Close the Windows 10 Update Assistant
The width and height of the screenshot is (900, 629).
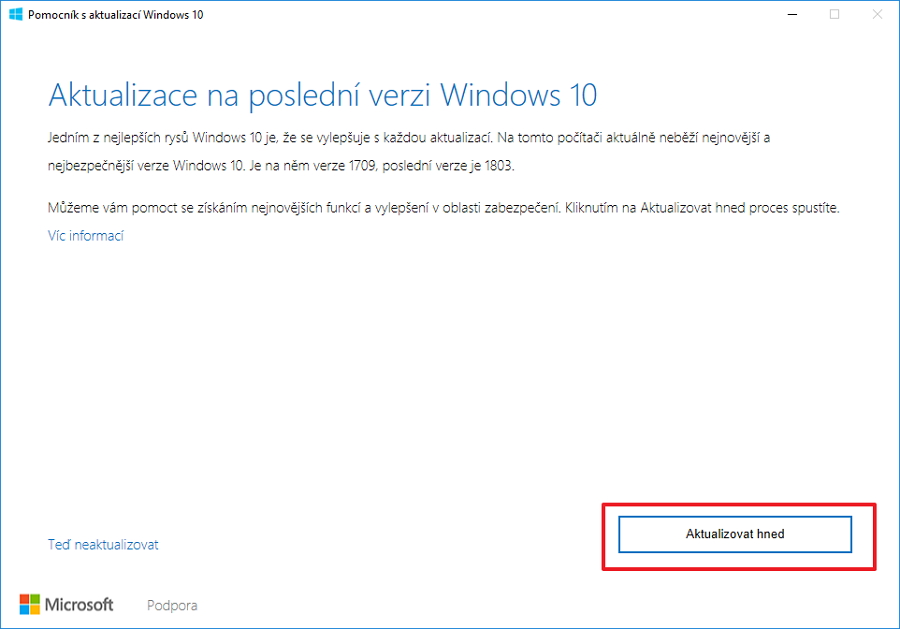(x=877, y=14)
